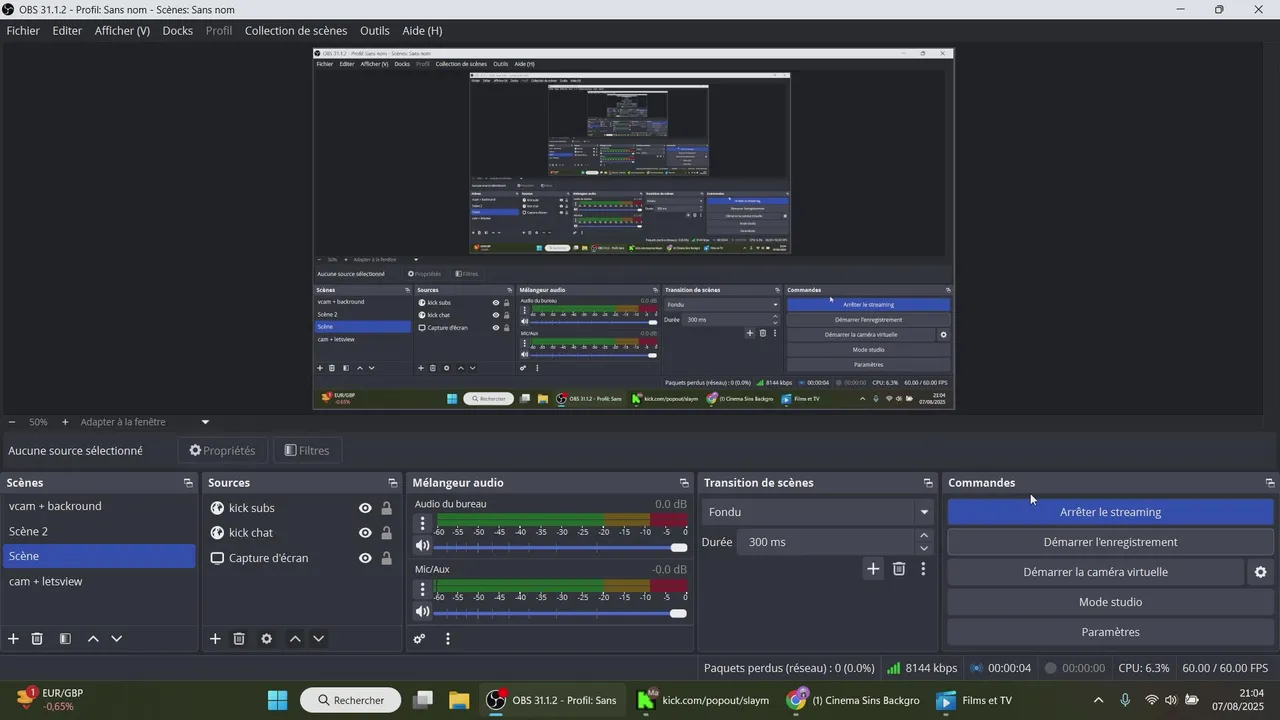This screenshot has height=720, width=1280.
Task: Increase transition duration with up arrow
Action: pyautogui.click(x=924, y=536)
